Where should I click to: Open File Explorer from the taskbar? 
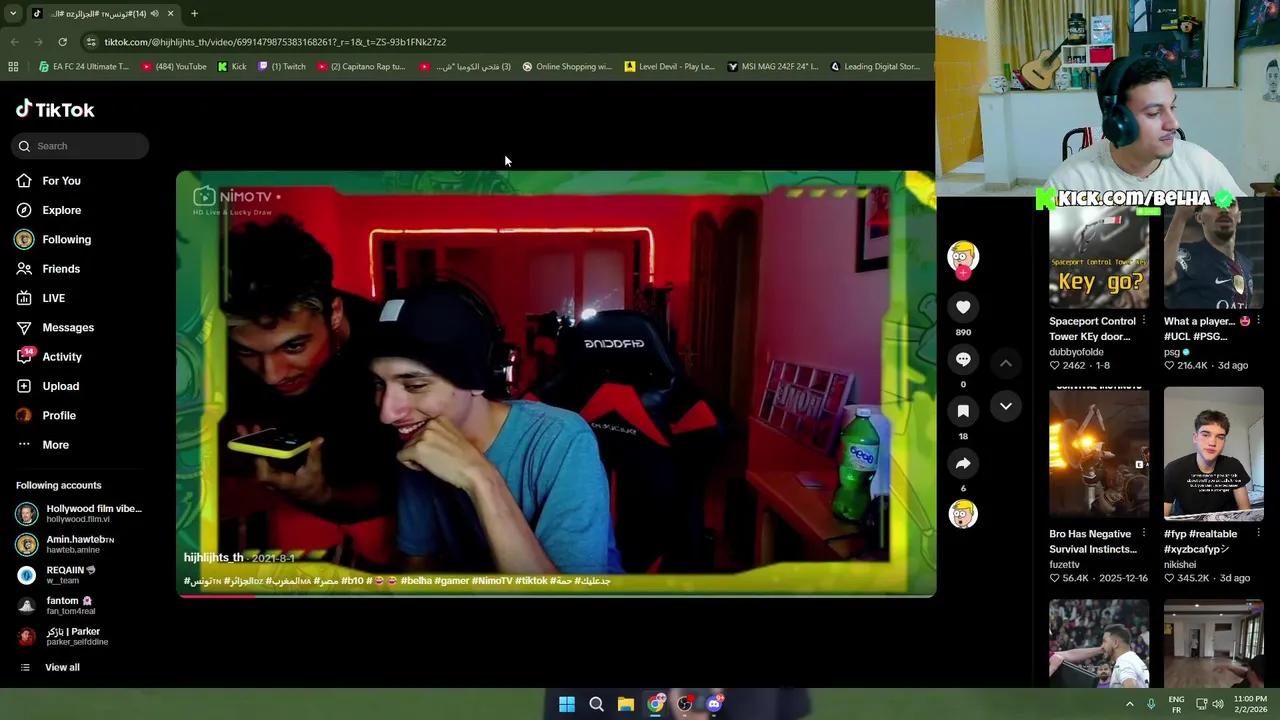tap(626, 704)
